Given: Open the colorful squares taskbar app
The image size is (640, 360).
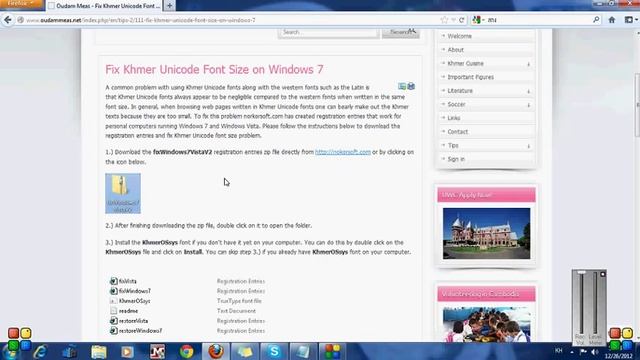Looking at the screenshot, I should (x=332, y=351).
